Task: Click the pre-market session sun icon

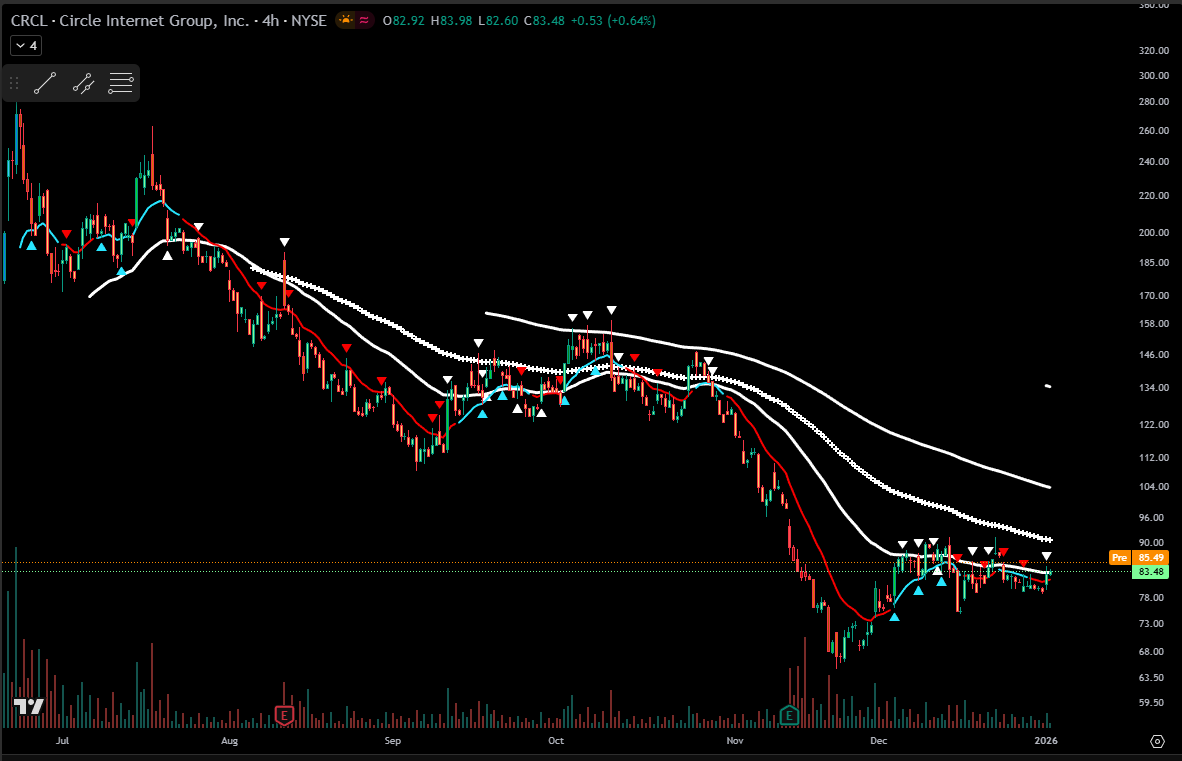Action: click(x=345, y=20)
